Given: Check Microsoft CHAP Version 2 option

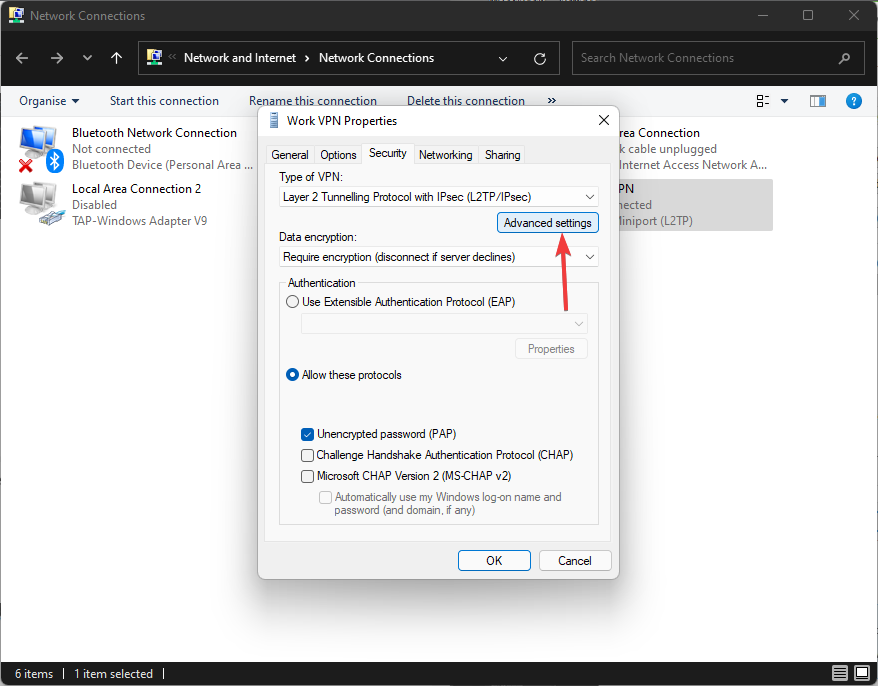Looking at the screenshot, I should (308, 477).
